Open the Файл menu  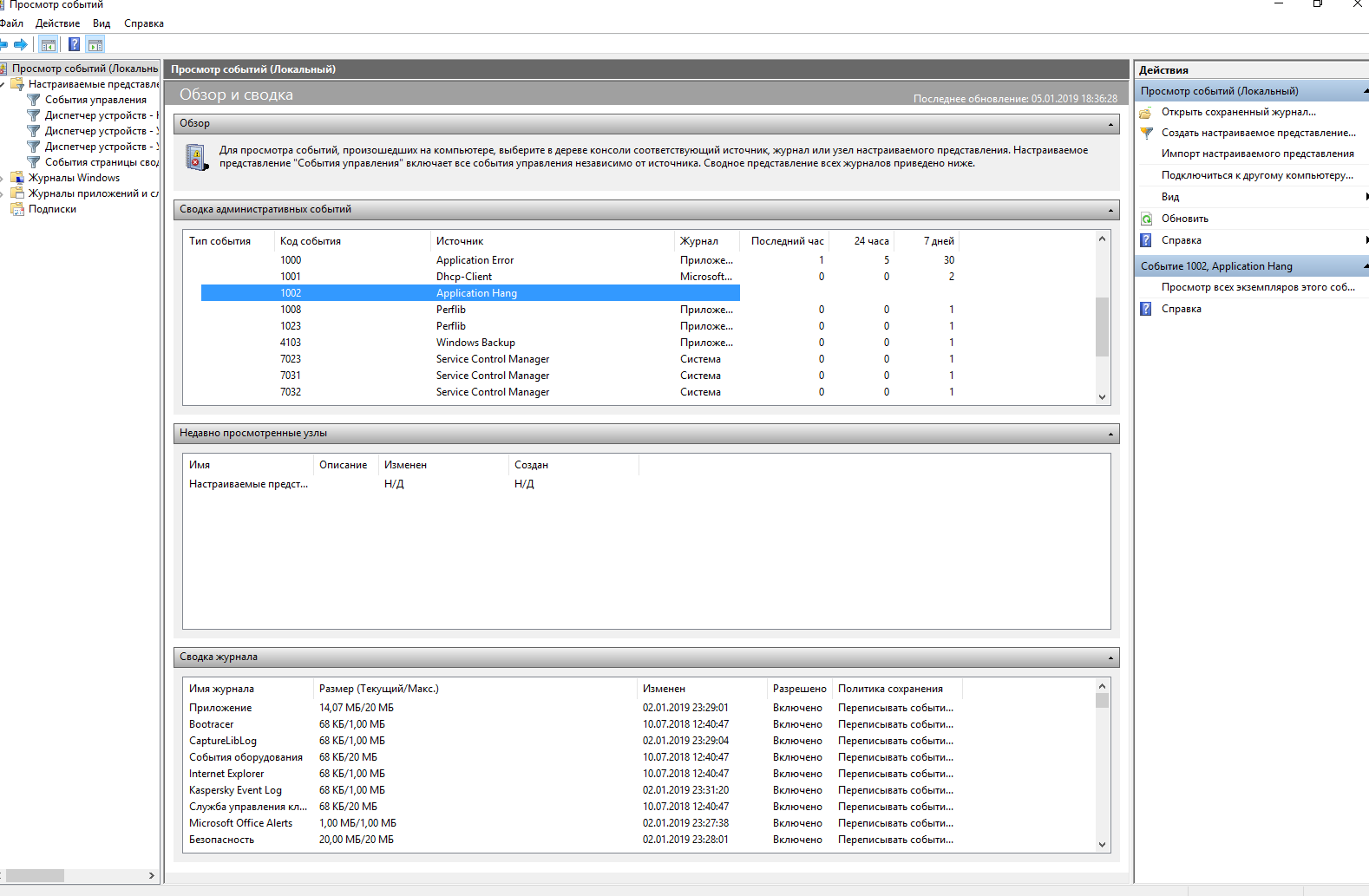click(x=12, y=23)
